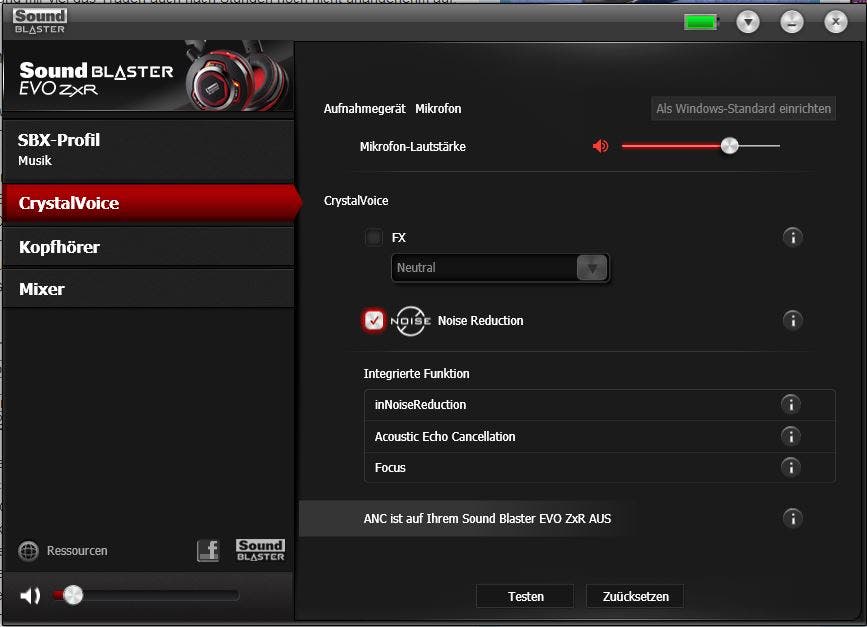Click the Mikrofon-Lautstärke label

[x=412, y=147]
